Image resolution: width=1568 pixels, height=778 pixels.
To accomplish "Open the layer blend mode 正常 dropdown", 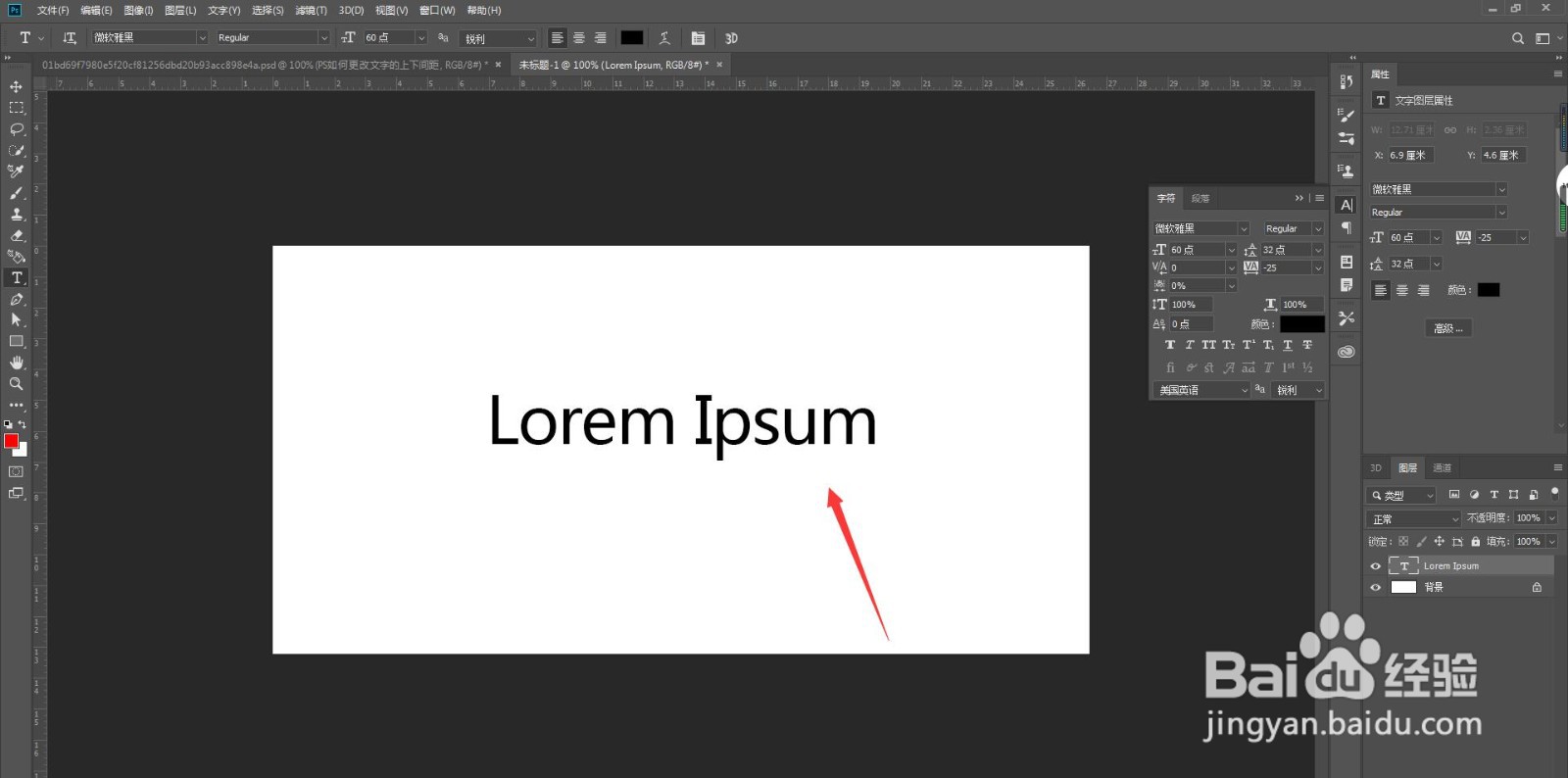I will click(x=1413, y=518).
